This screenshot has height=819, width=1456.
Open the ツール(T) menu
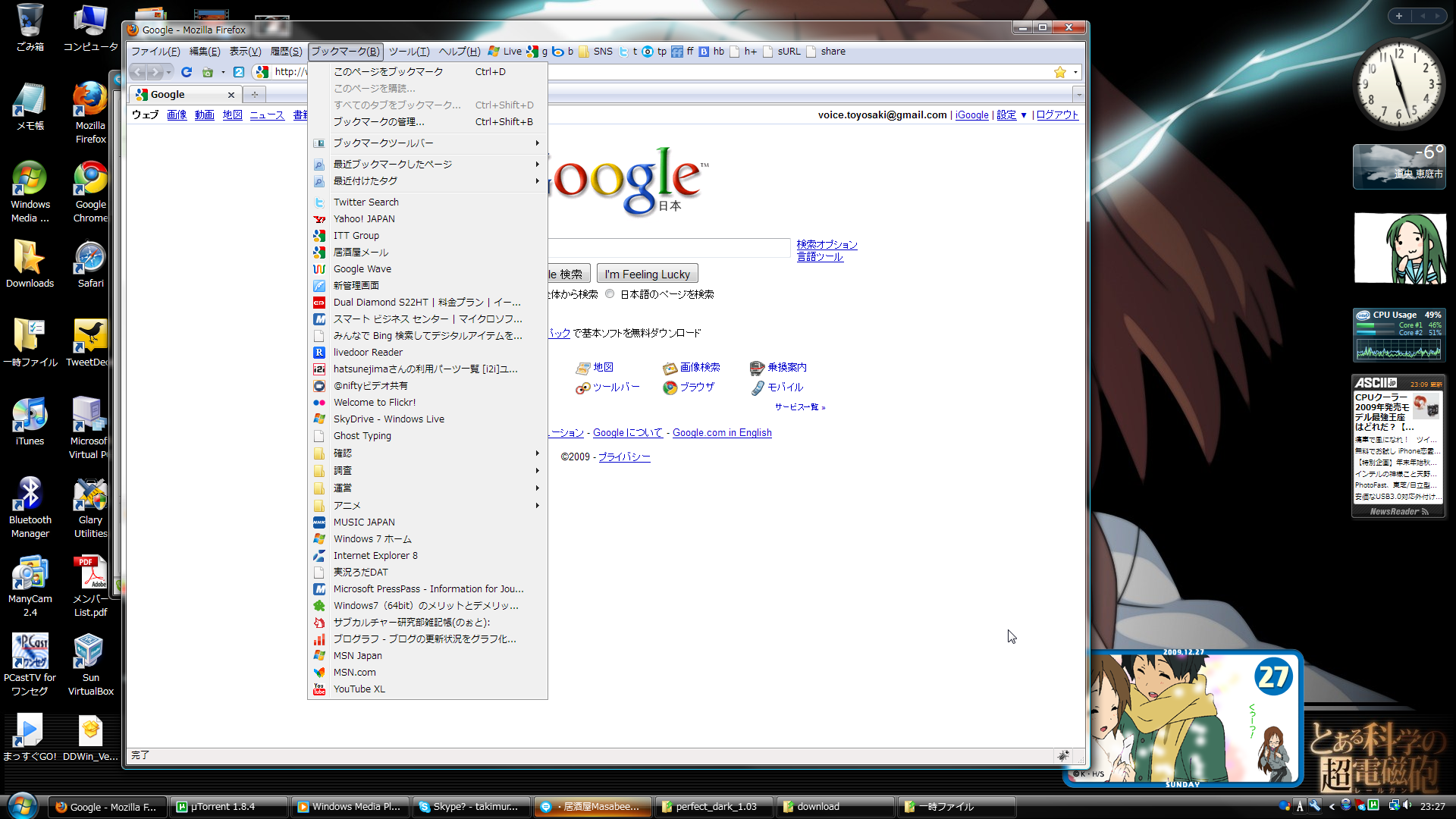409,52
